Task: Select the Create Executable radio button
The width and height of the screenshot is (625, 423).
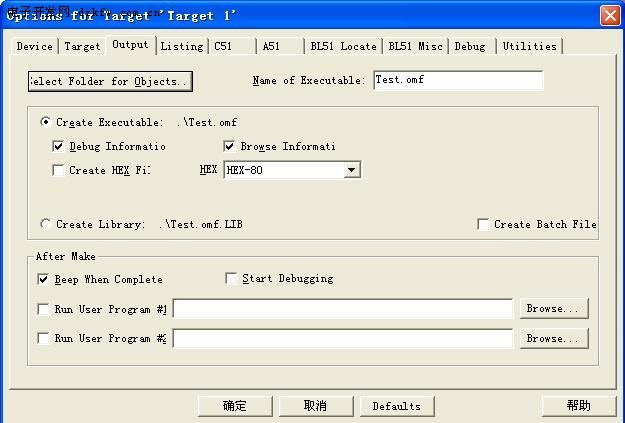Action: click(x=46, y=122)
